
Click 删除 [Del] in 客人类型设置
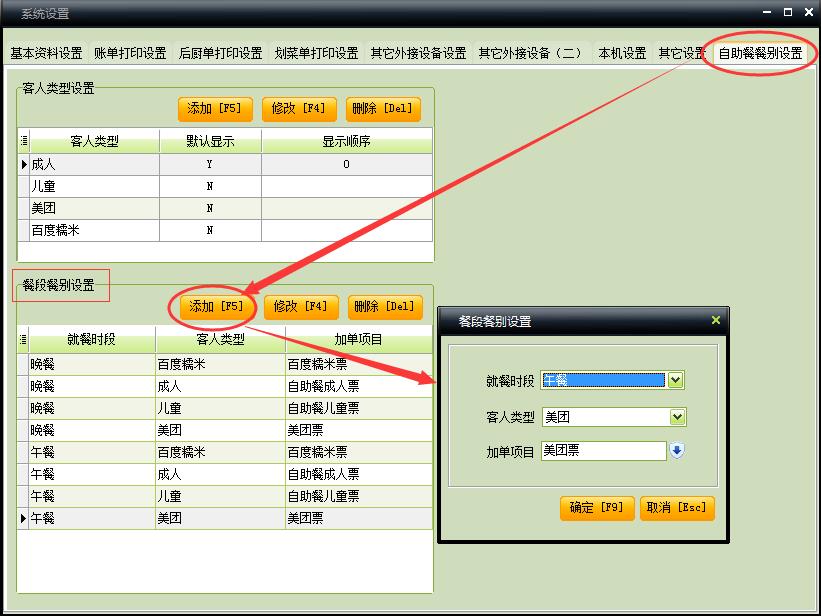383,109
